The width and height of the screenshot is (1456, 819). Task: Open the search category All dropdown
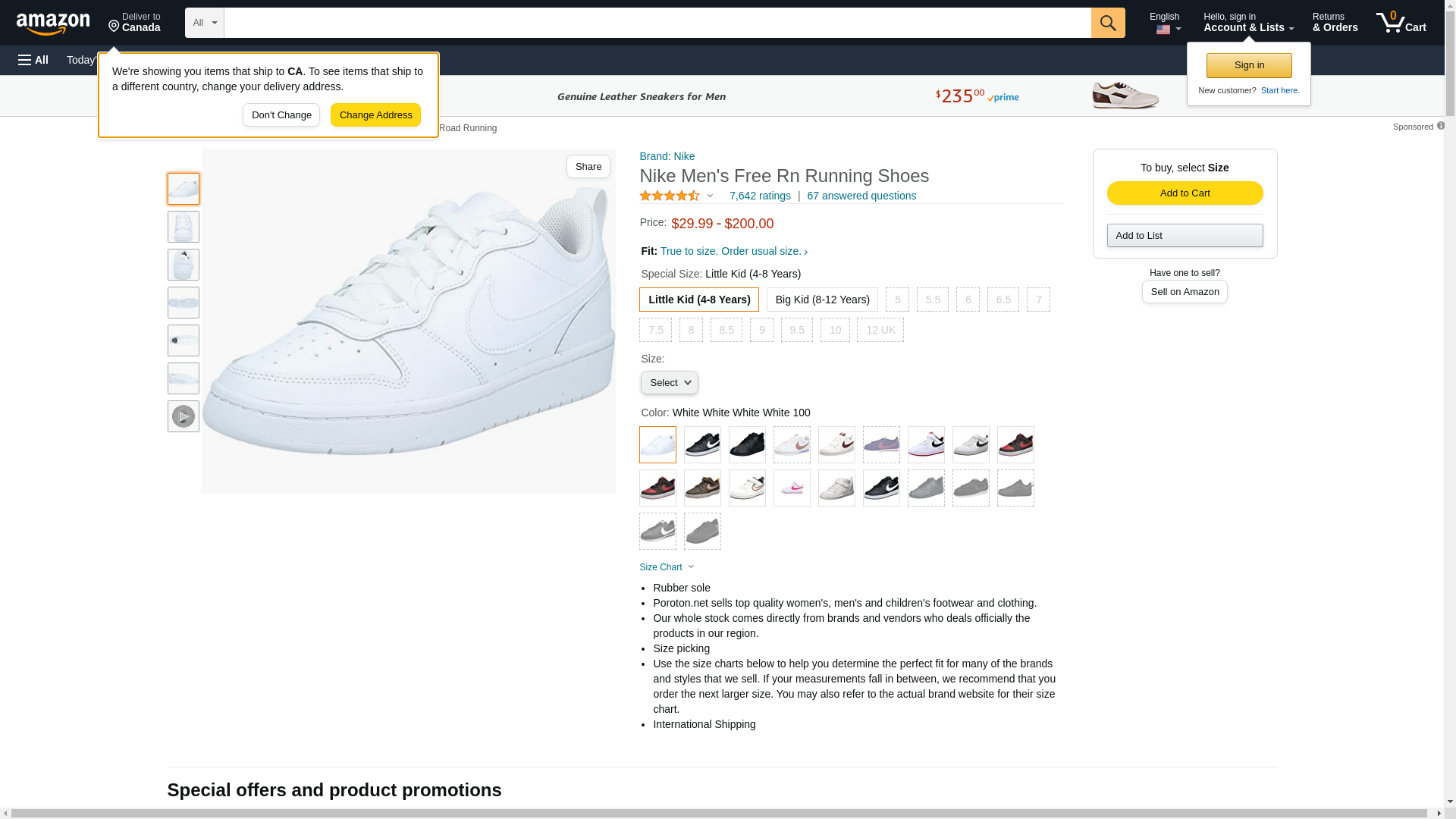tap(204, 23)
